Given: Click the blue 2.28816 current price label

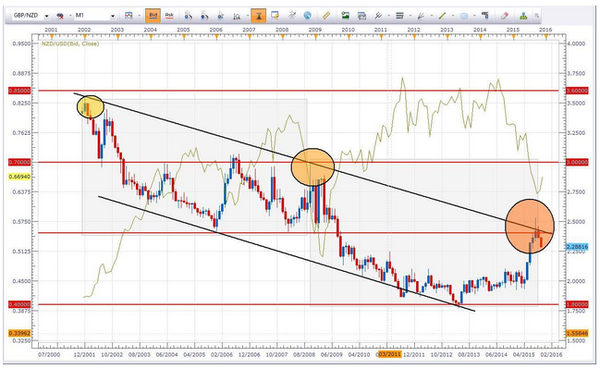Looking at the screenshot, I should tap(577, 247).
